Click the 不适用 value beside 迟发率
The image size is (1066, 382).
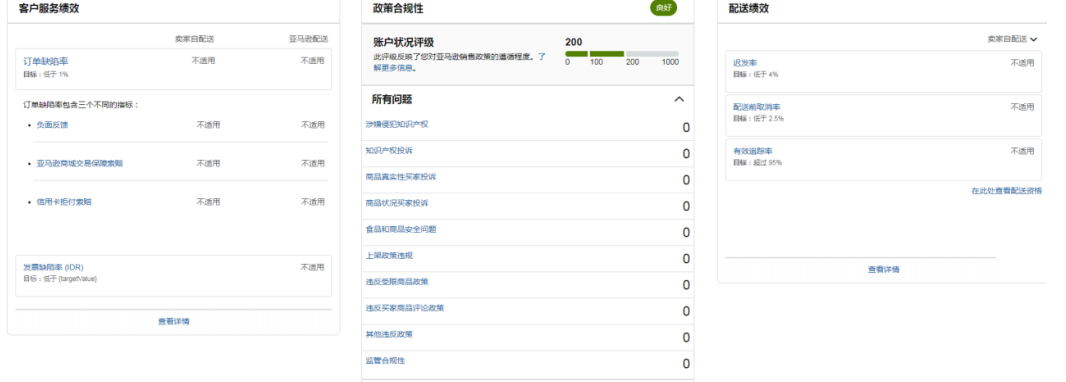pyautogui.click(x=1022, y=63)
